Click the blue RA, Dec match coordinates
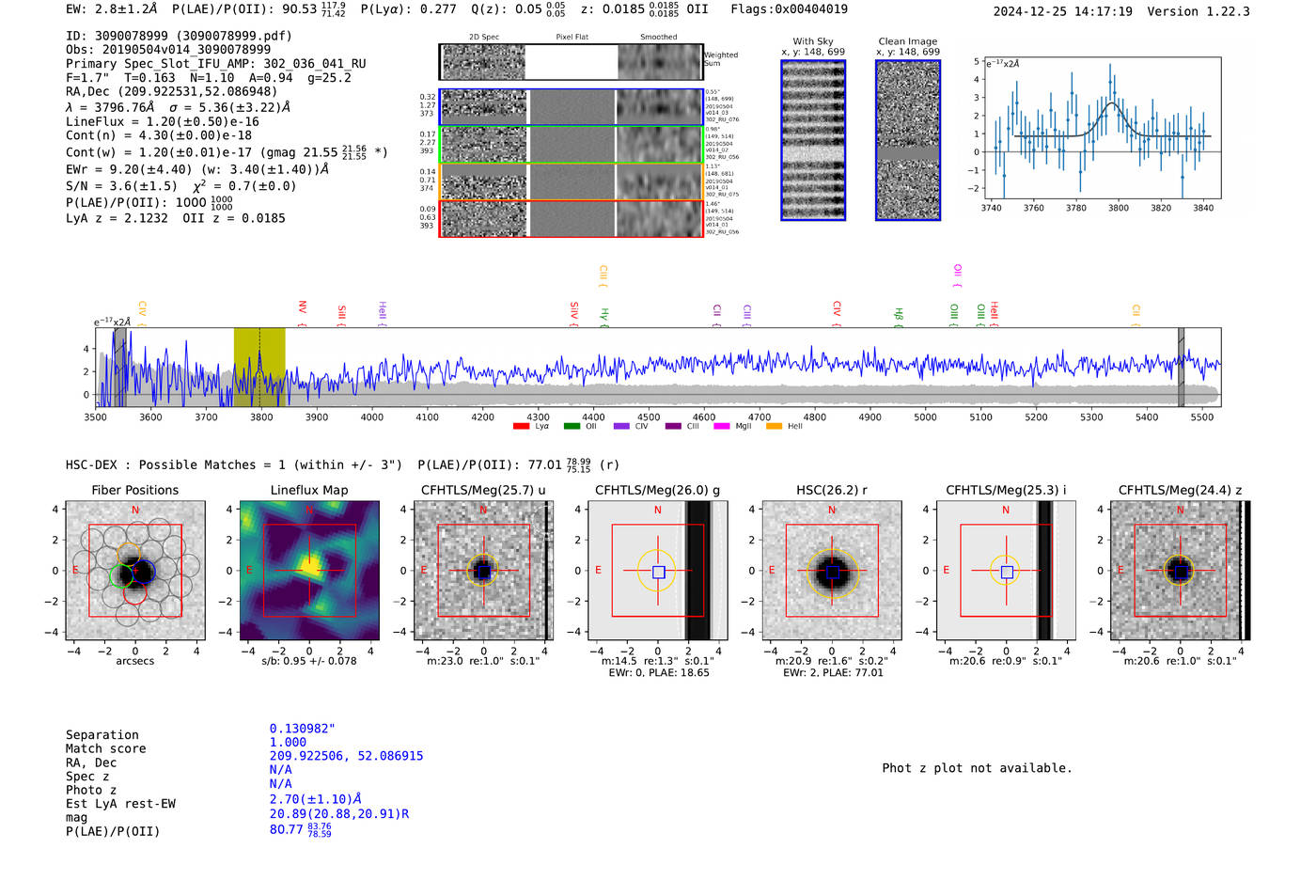 (x=346, y=756)
